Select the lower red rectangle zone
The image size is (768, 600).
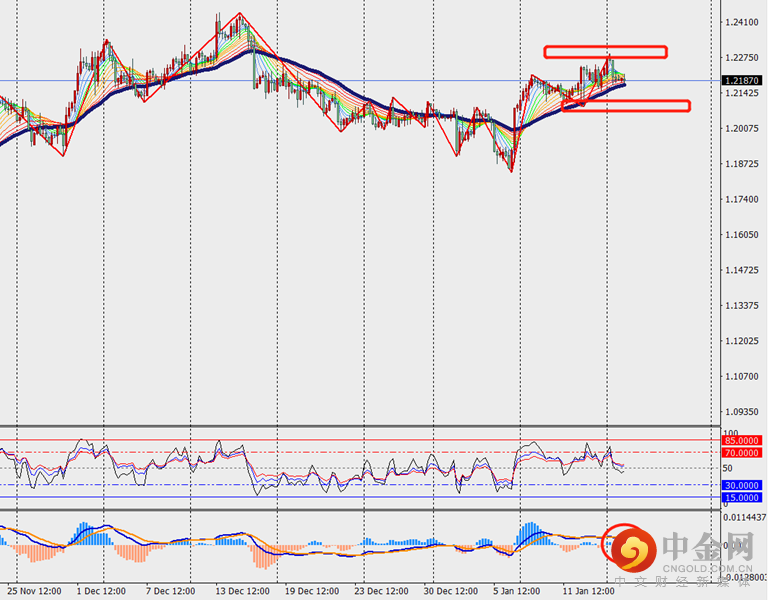pos(626,105)
